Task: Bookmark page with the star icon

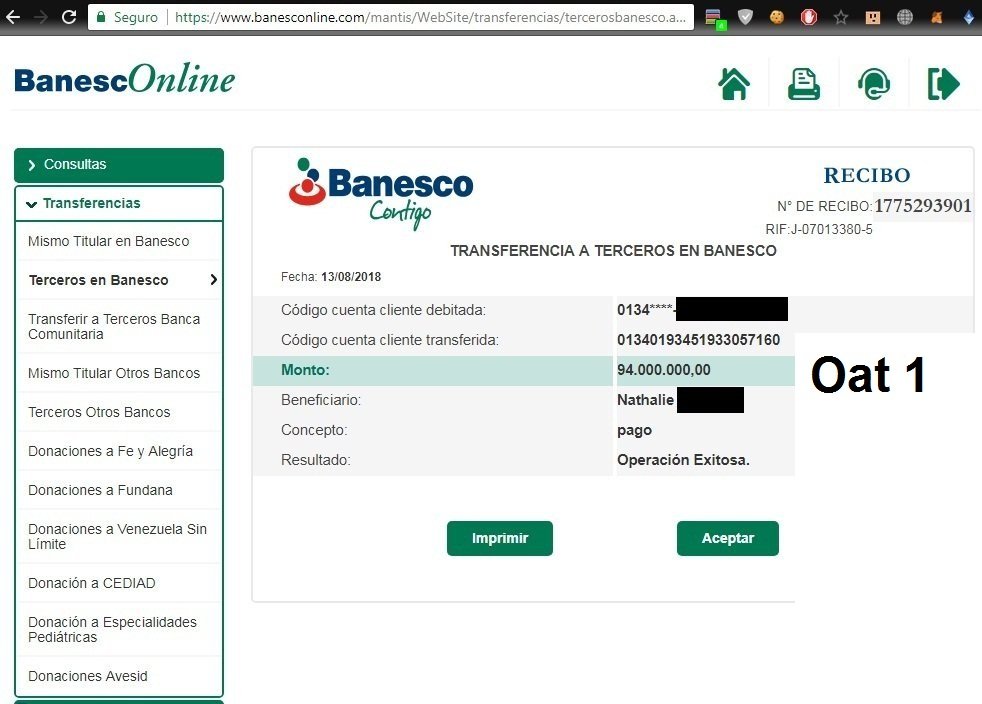Action: [x=840, y=18]
